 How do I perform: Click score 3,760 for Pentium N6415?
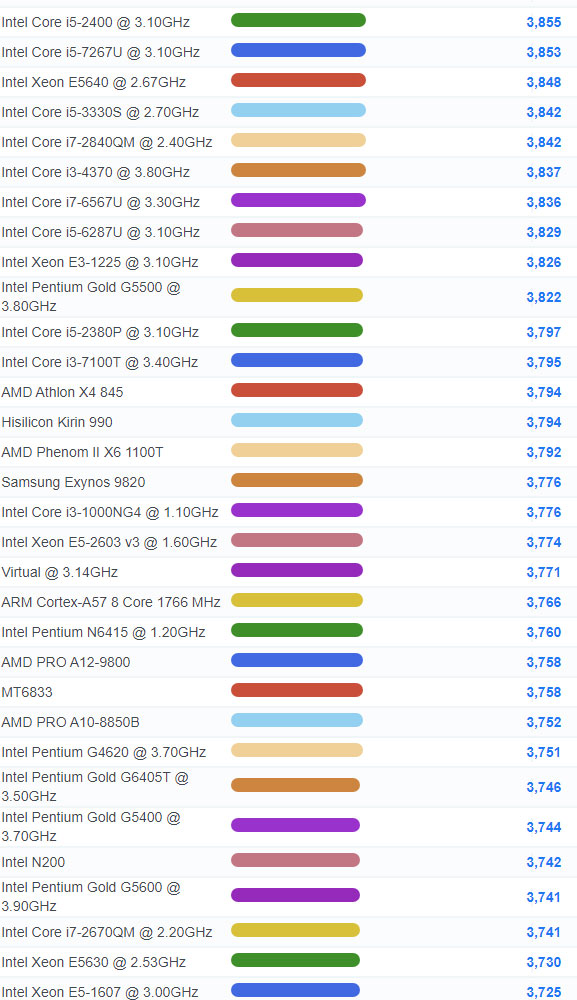click(544, 632)
